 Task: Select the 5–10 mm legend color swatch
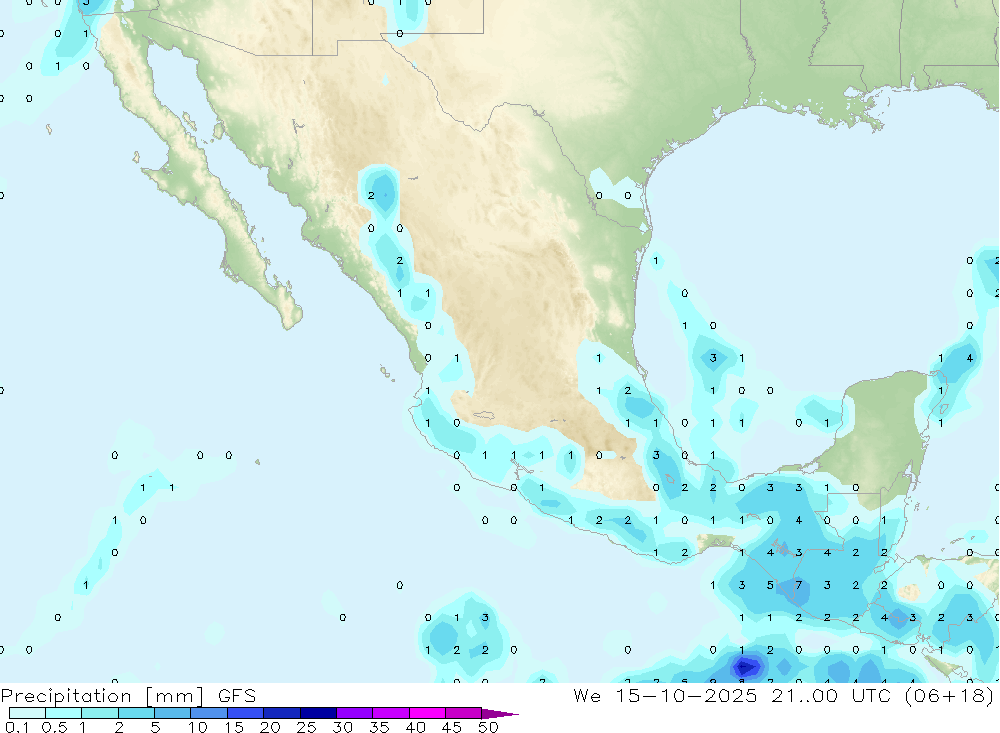pos(173,713)
